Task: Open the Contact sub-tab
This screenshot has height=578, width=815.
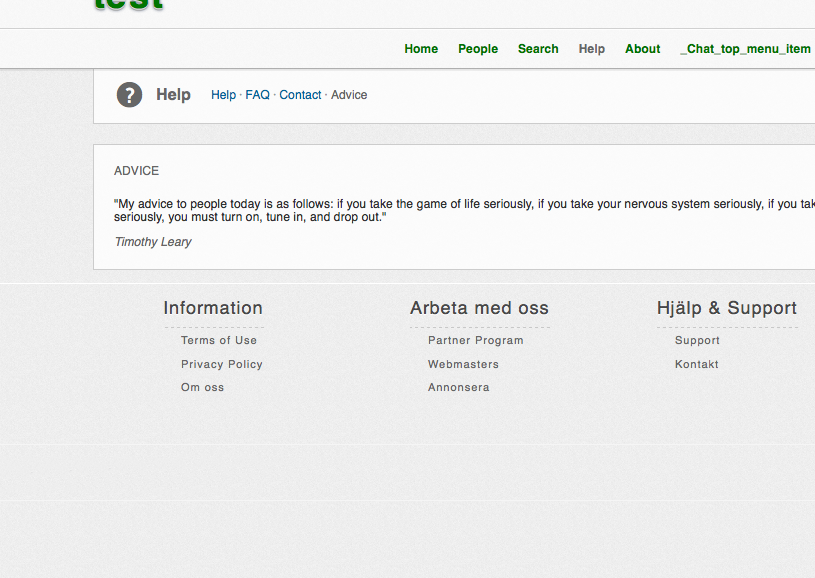Action: (300, 95)
